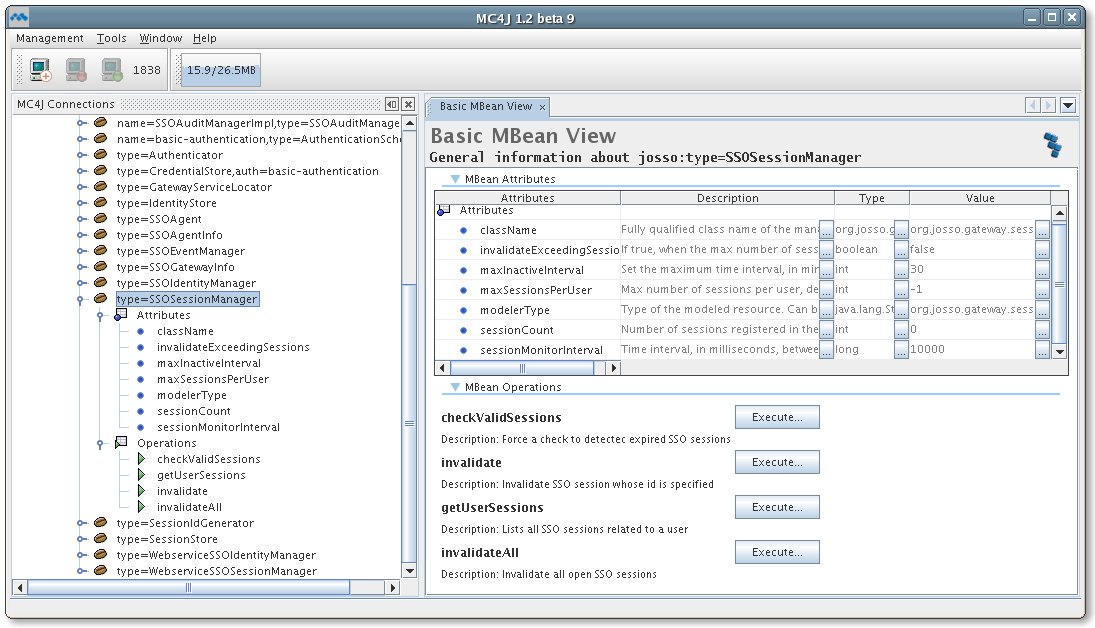Click the blue dot icon beside sessionCount in tree
Image resolution: width=1095 pixels, height=628 pixels.
coord(141,411)
